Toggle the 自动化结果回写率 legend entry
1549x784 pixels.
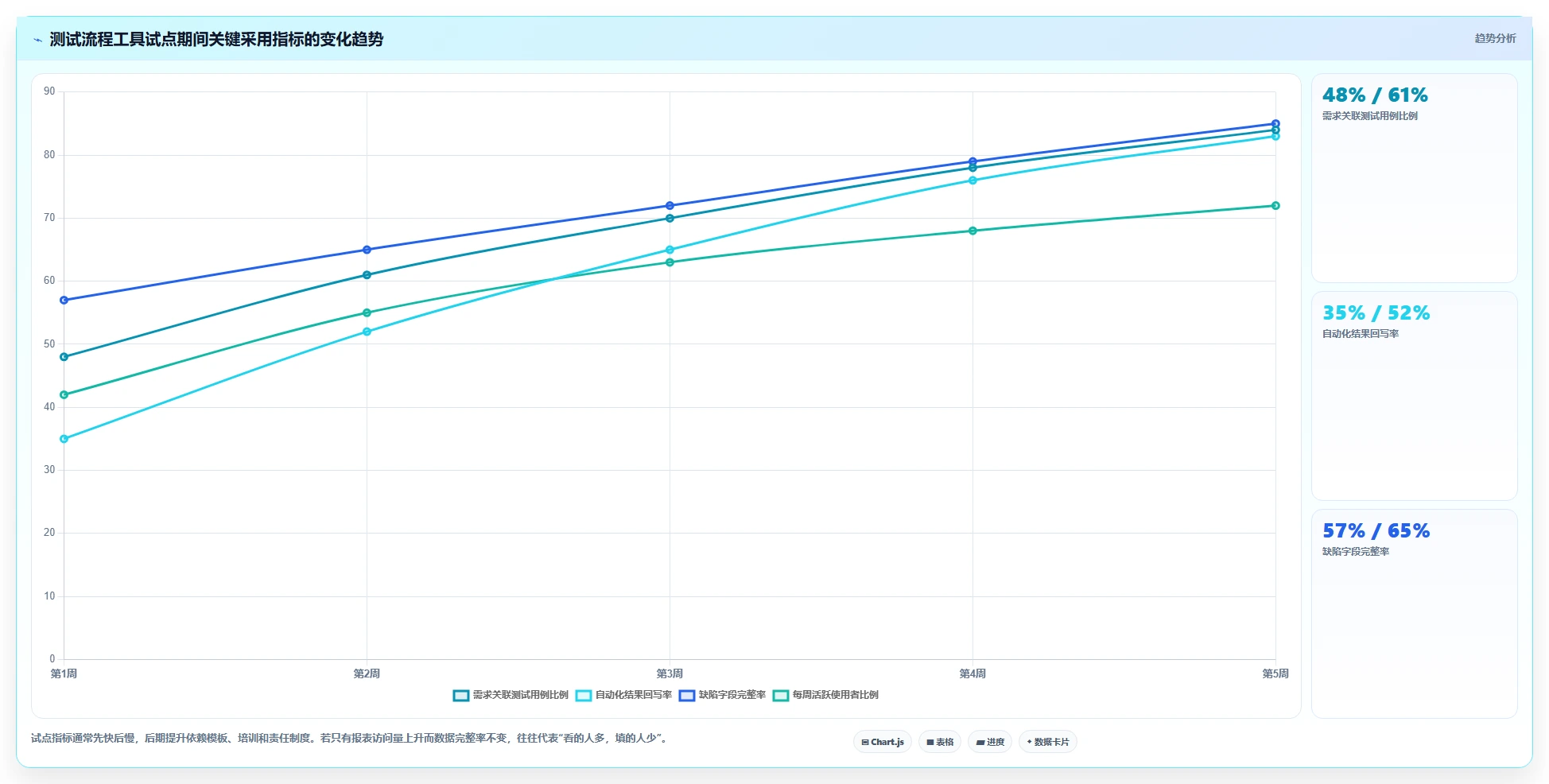tap(623, 695)
